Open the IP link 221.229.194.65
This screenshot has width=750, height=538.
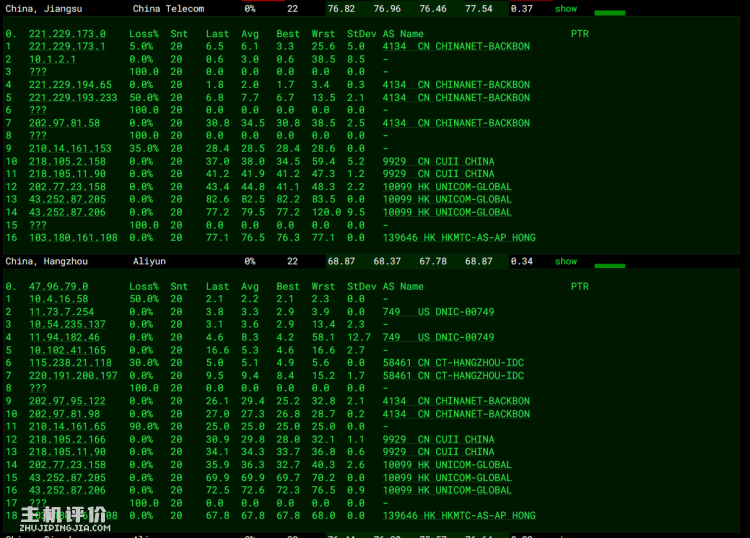click(x=70, y=85)
